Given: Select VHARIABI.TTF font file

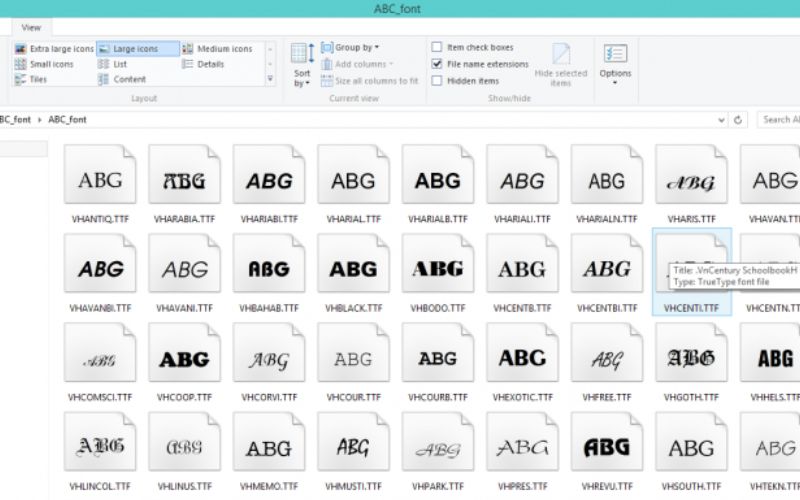Looking at the screenshot, I should point(269,185).
